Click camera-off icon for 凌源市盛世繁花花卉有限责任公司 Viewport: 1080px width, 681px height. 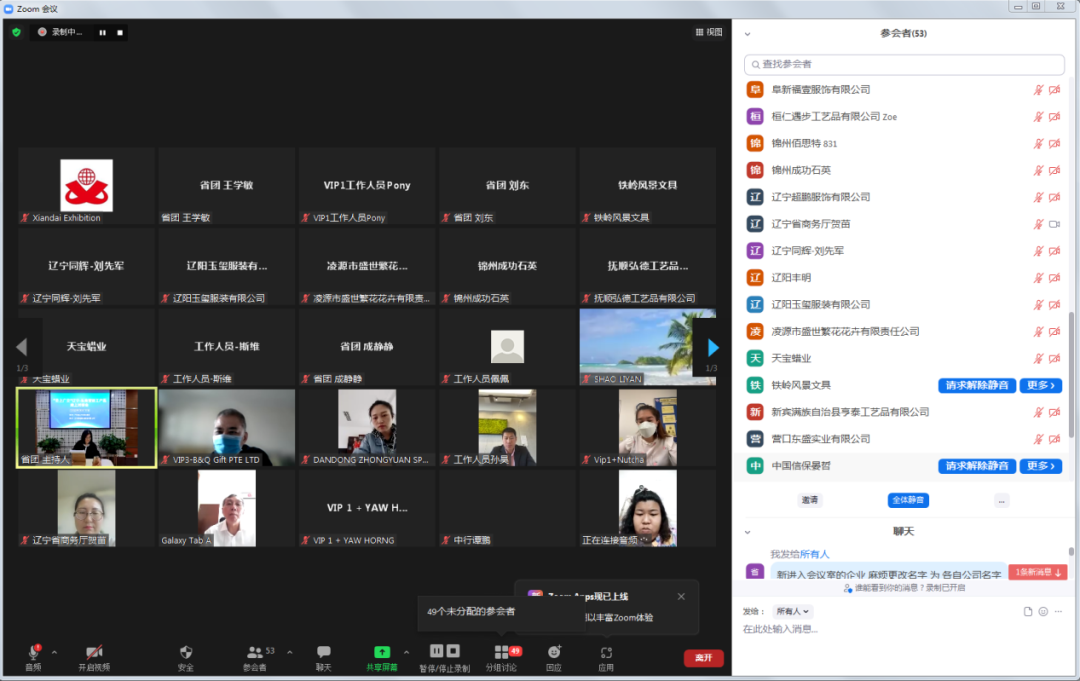1055,331
